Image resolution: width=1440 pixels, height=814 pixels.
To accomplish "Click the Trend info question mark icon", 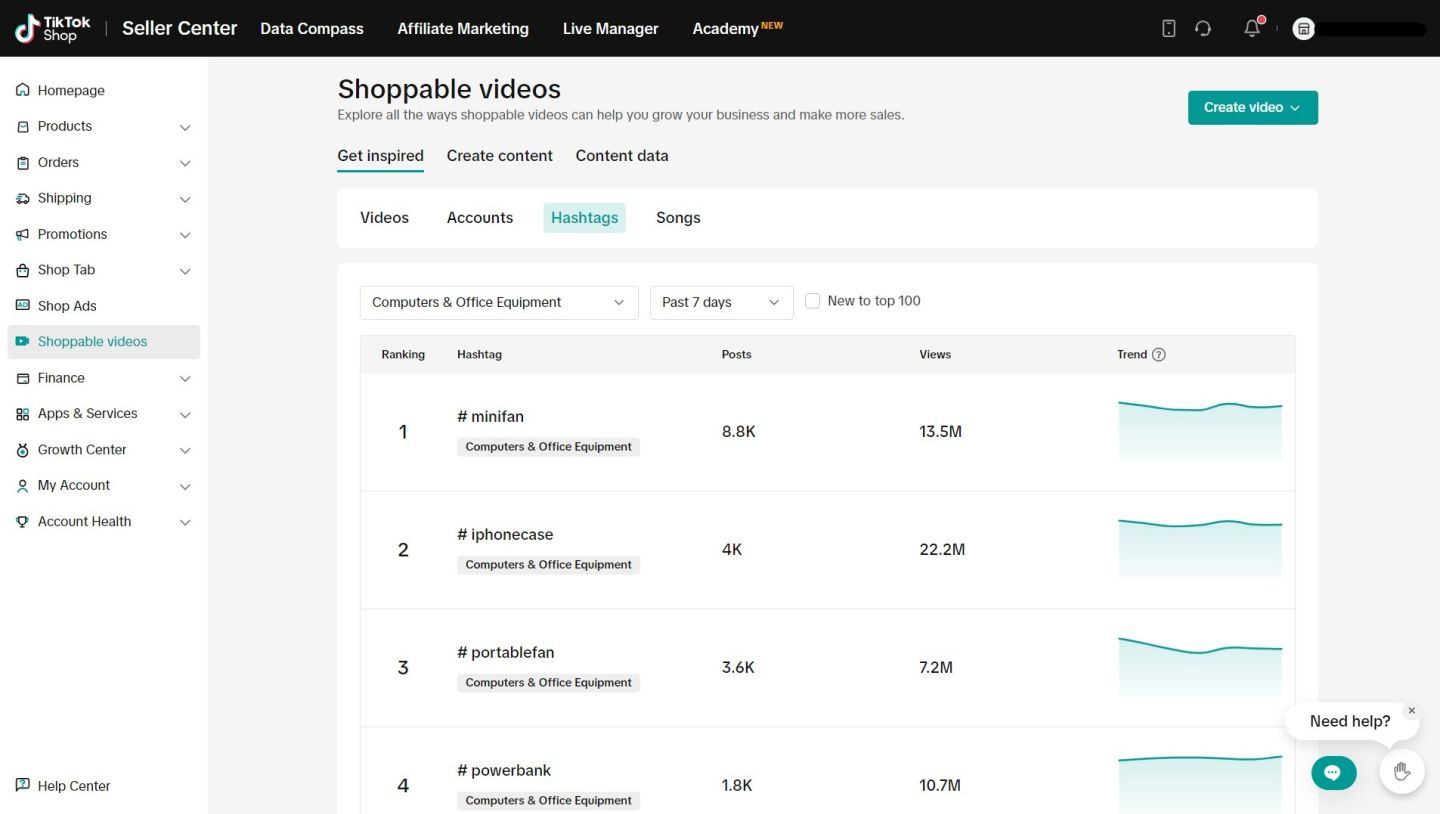I will click(x=1159, y=355).
